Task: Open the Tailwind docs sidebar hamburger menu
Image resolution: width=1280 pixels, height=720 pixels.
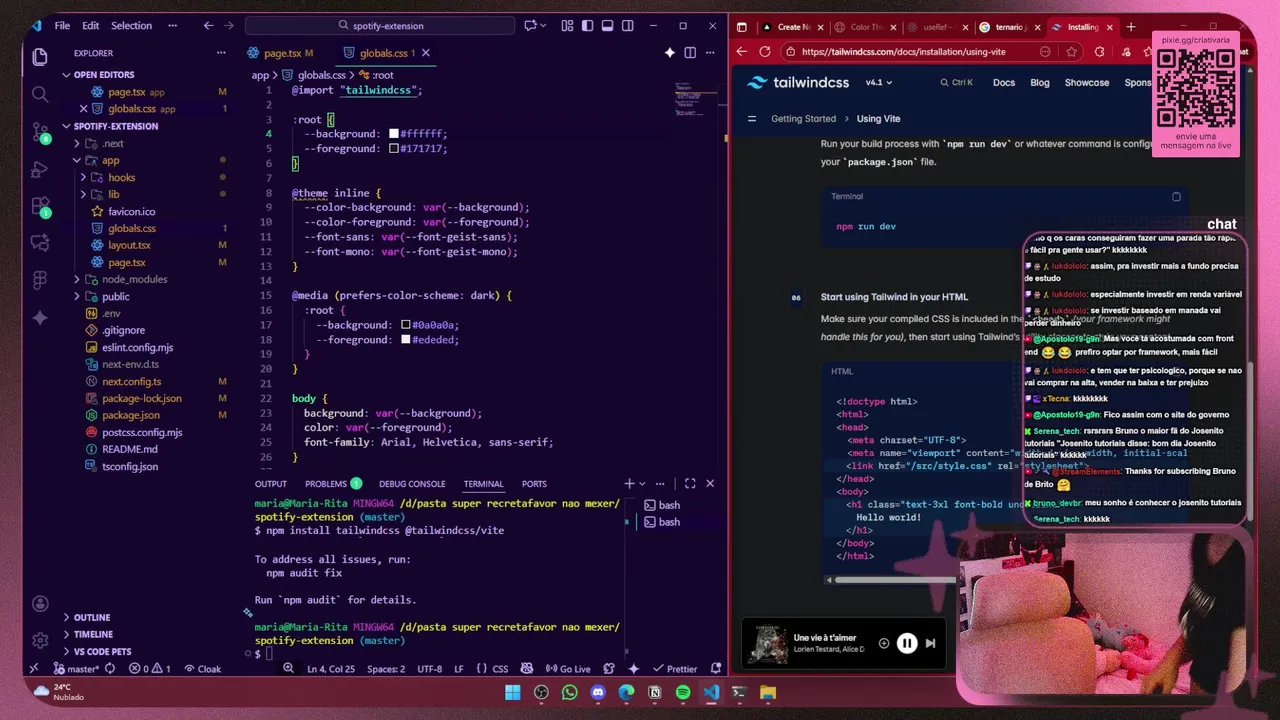Action: [x=752, y=119]
